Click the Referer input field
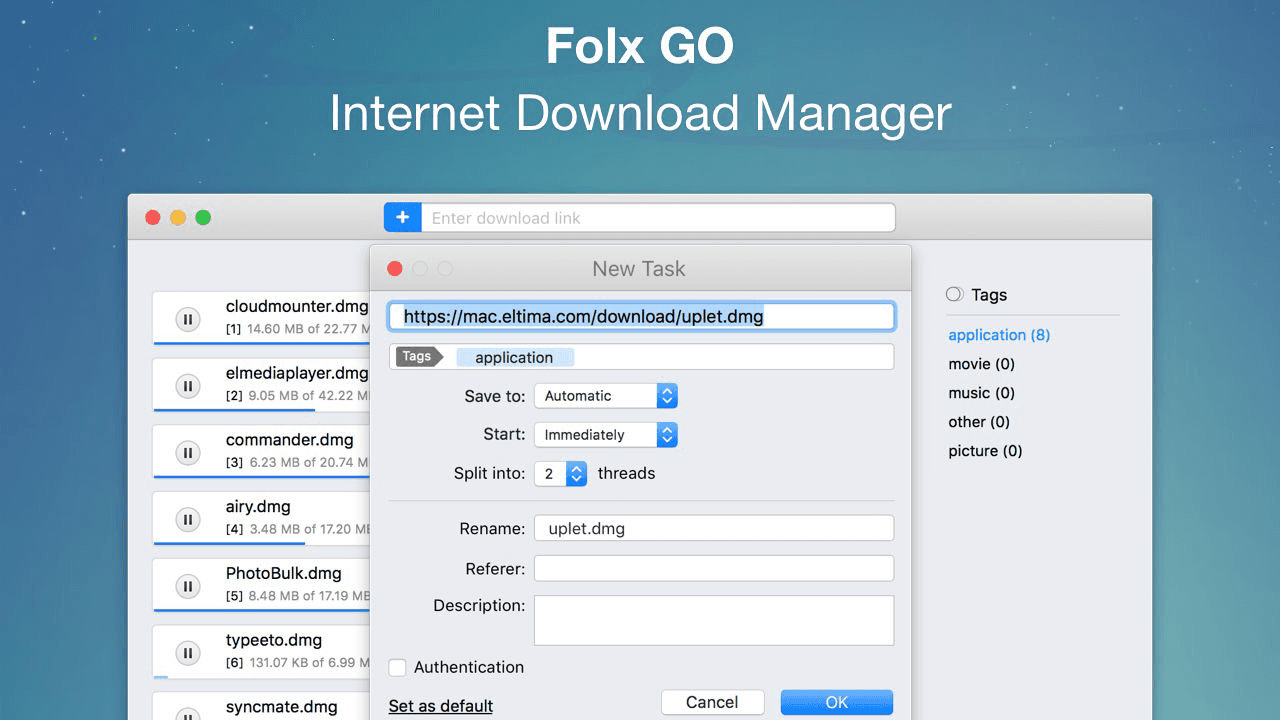The height and width of the screenshot is (720, 1280). coord(714,569)
